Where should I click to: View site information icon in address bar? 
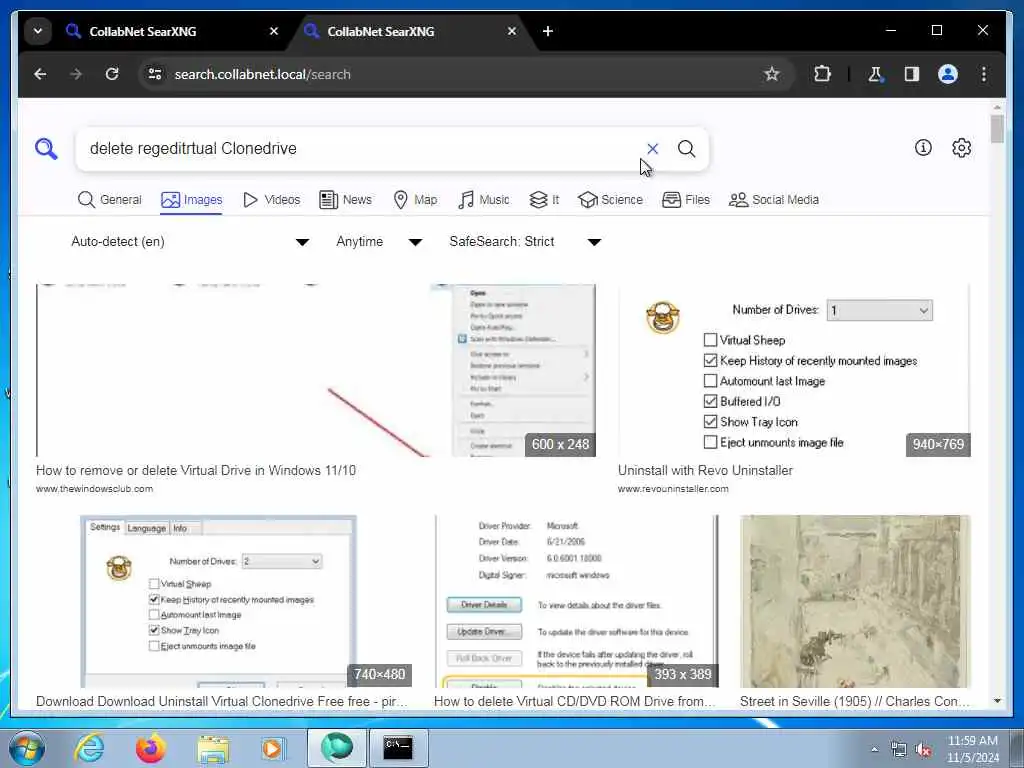click(x=155, y=74)
